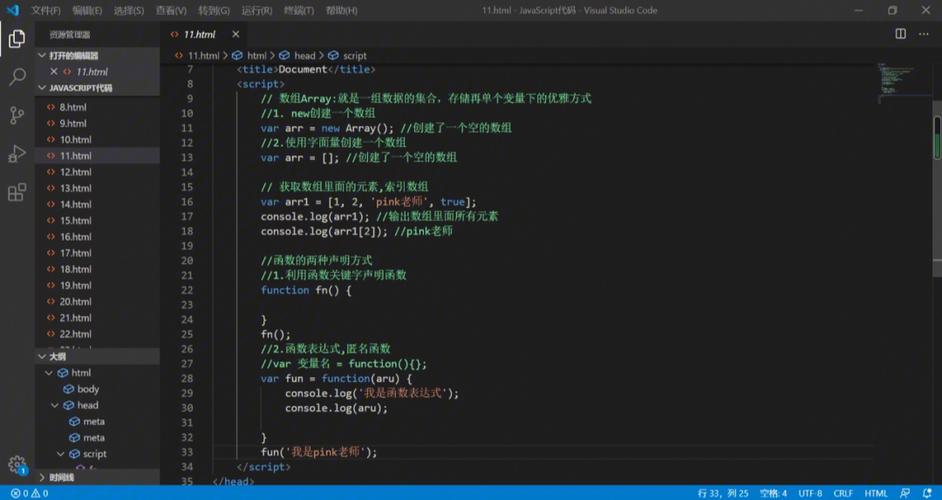Open the 查看(V) menu
The image size is (942, 500).
(x=171, y=10)
